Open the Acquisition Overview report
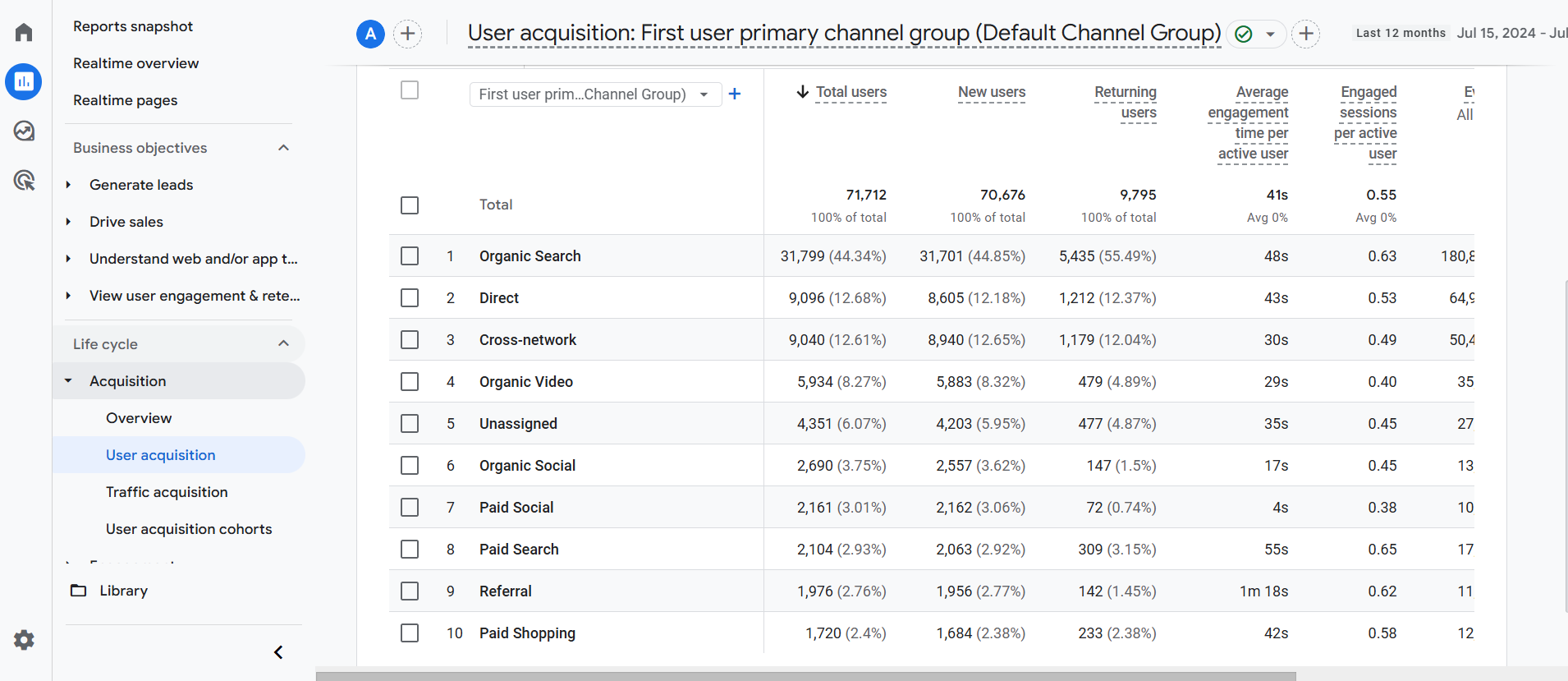Screen dimensions: 1568x681 point(139,418)
